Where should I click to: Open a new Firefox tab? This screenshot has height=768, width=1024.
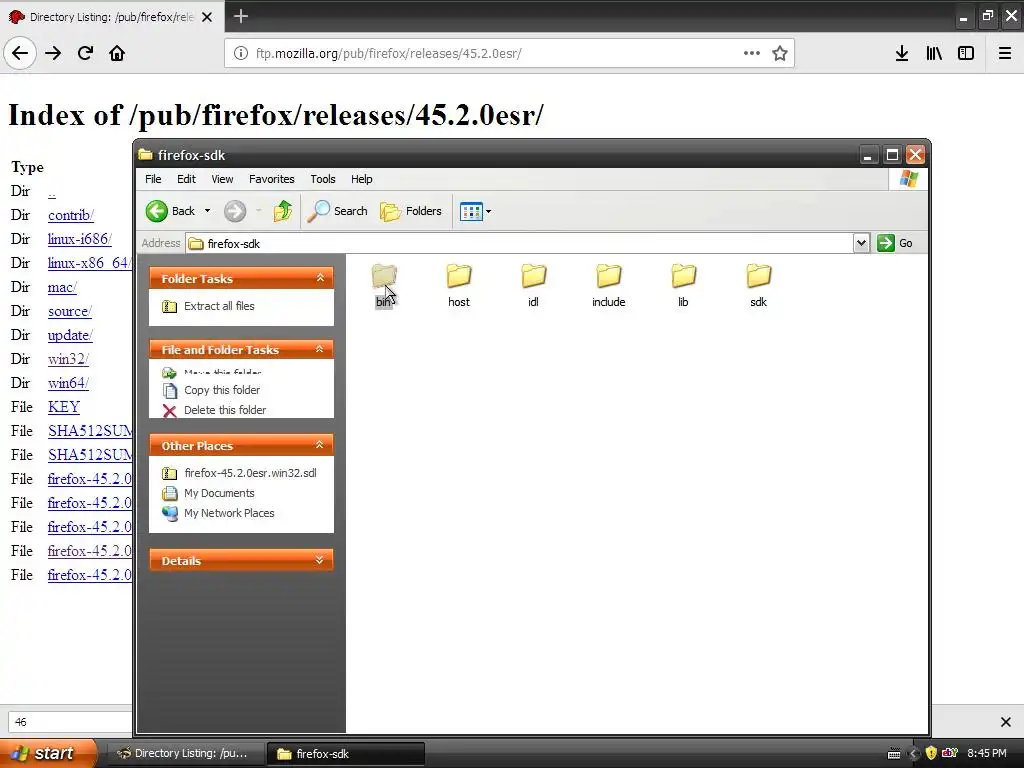tap(241, 16)
